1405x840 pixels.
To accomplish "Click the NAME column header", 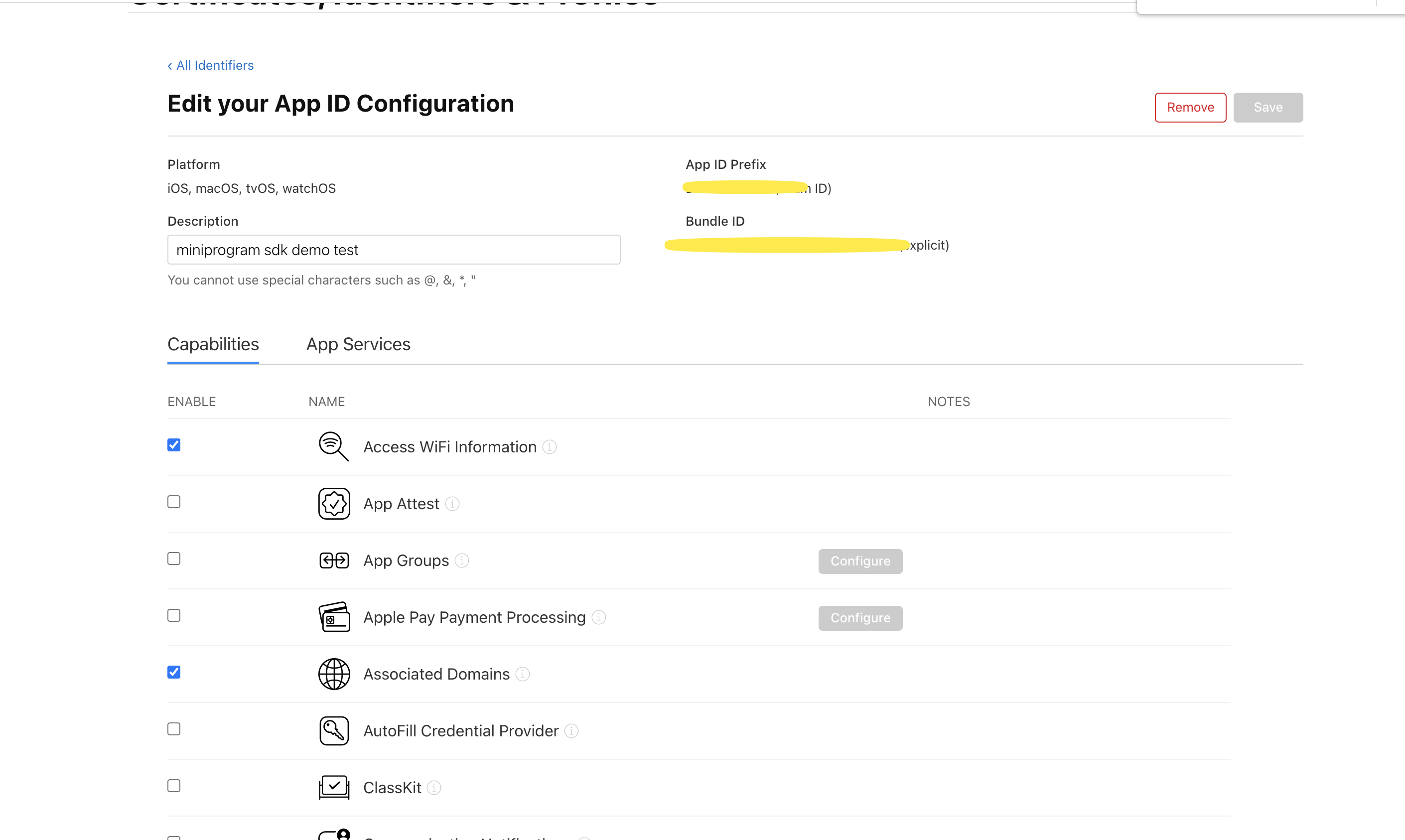I will [327, 402].
